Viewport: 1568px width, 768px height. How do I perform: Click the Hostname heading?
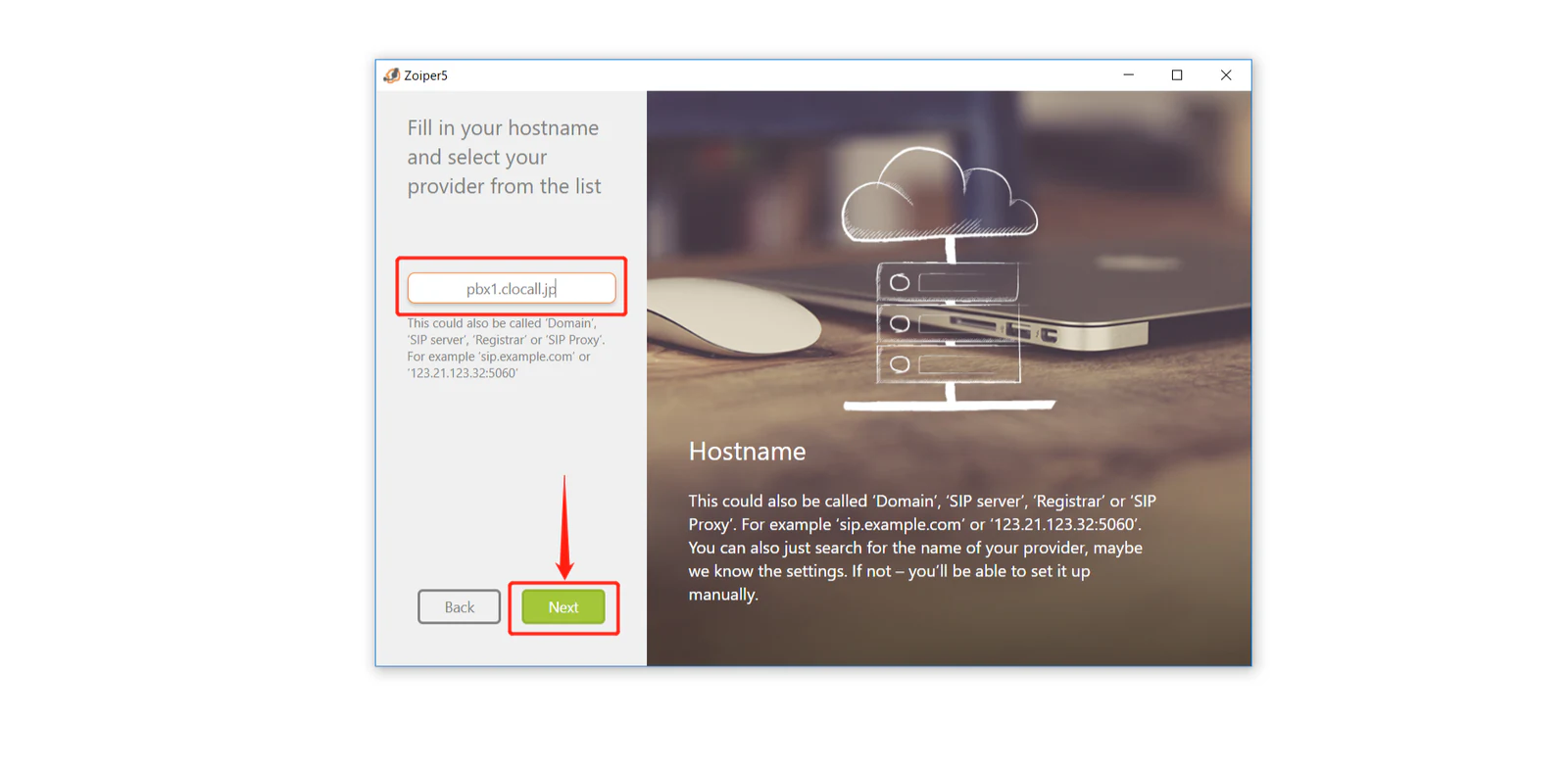[x=747, y=451]
